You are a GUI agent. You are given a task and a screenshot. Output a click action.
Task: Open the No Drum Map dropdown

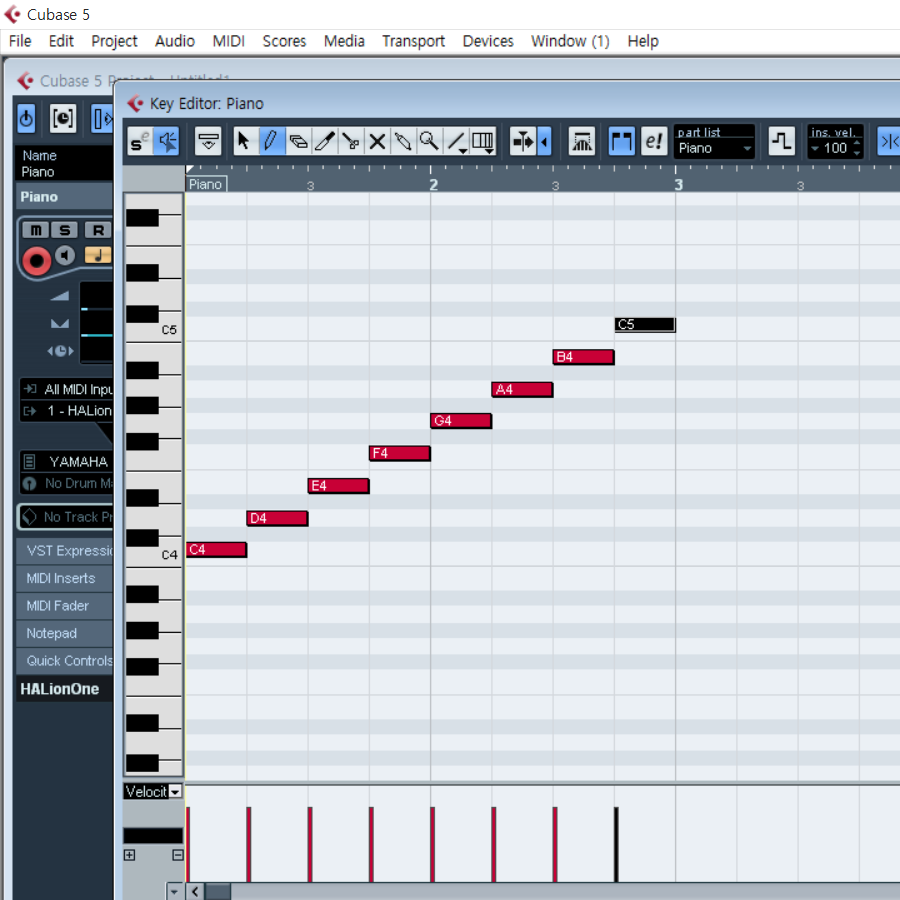[x=68, y=483]
